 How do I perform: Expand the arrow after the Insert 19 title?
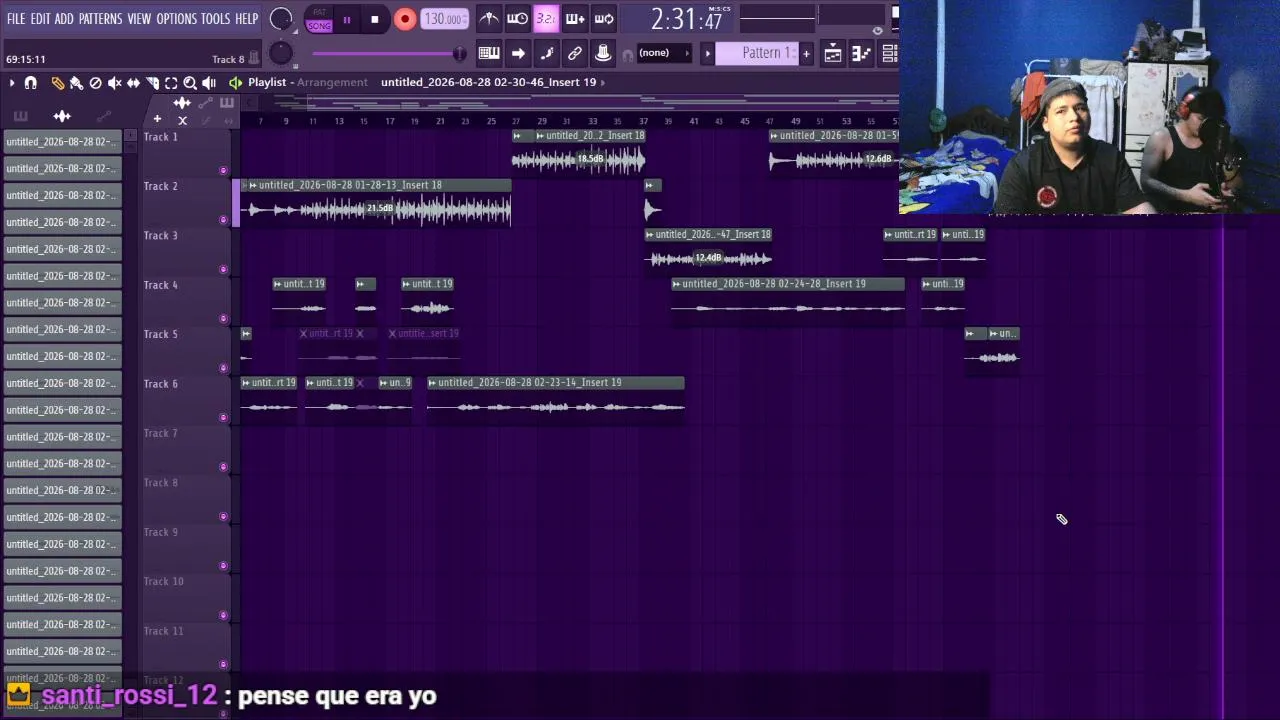pos(604,83)
